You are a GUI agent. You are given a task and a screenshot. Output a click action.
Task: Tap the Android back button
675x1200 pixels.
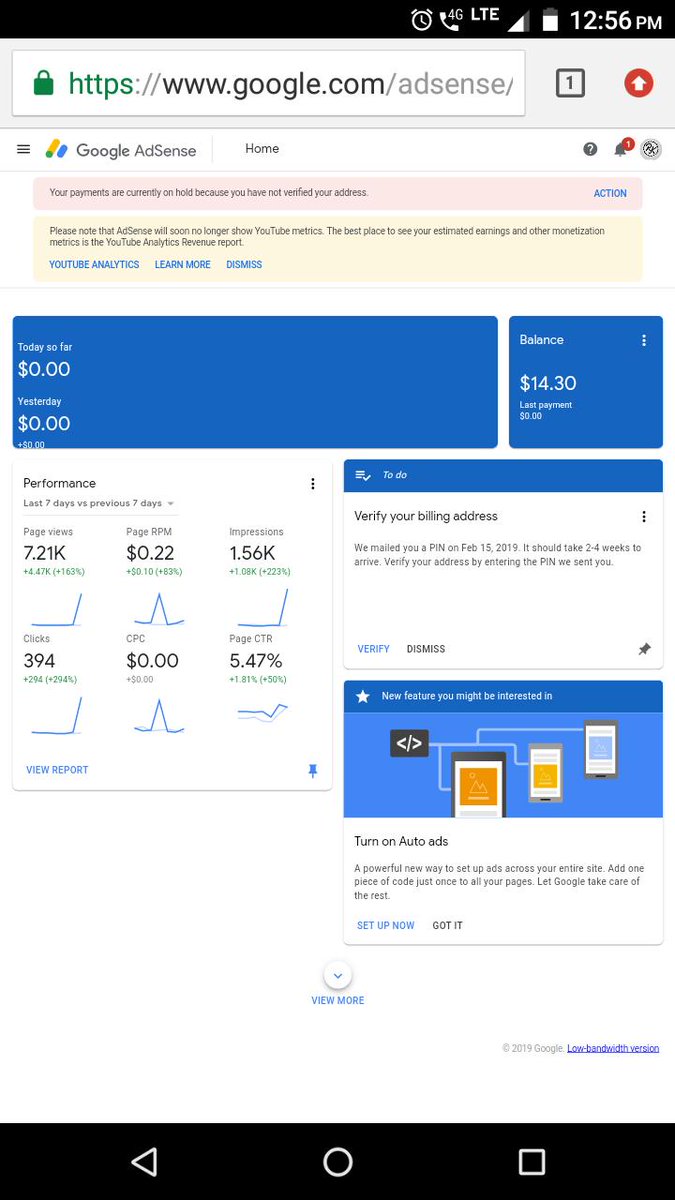point(144,1161)
